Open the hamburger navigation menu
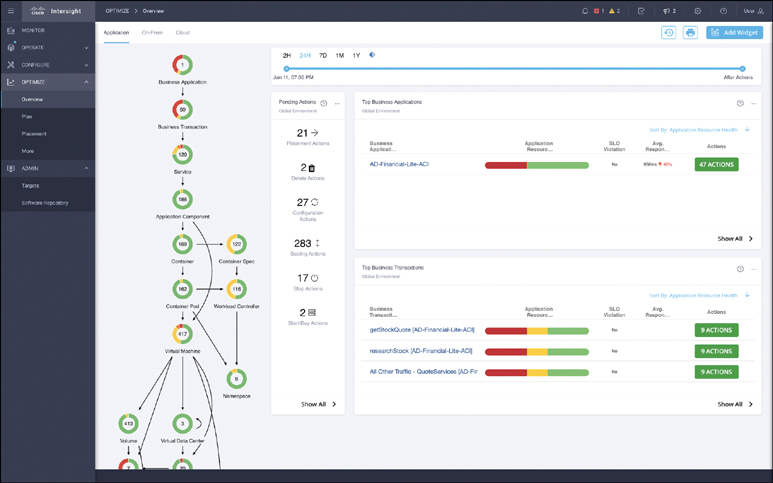 tap(11, 10)
